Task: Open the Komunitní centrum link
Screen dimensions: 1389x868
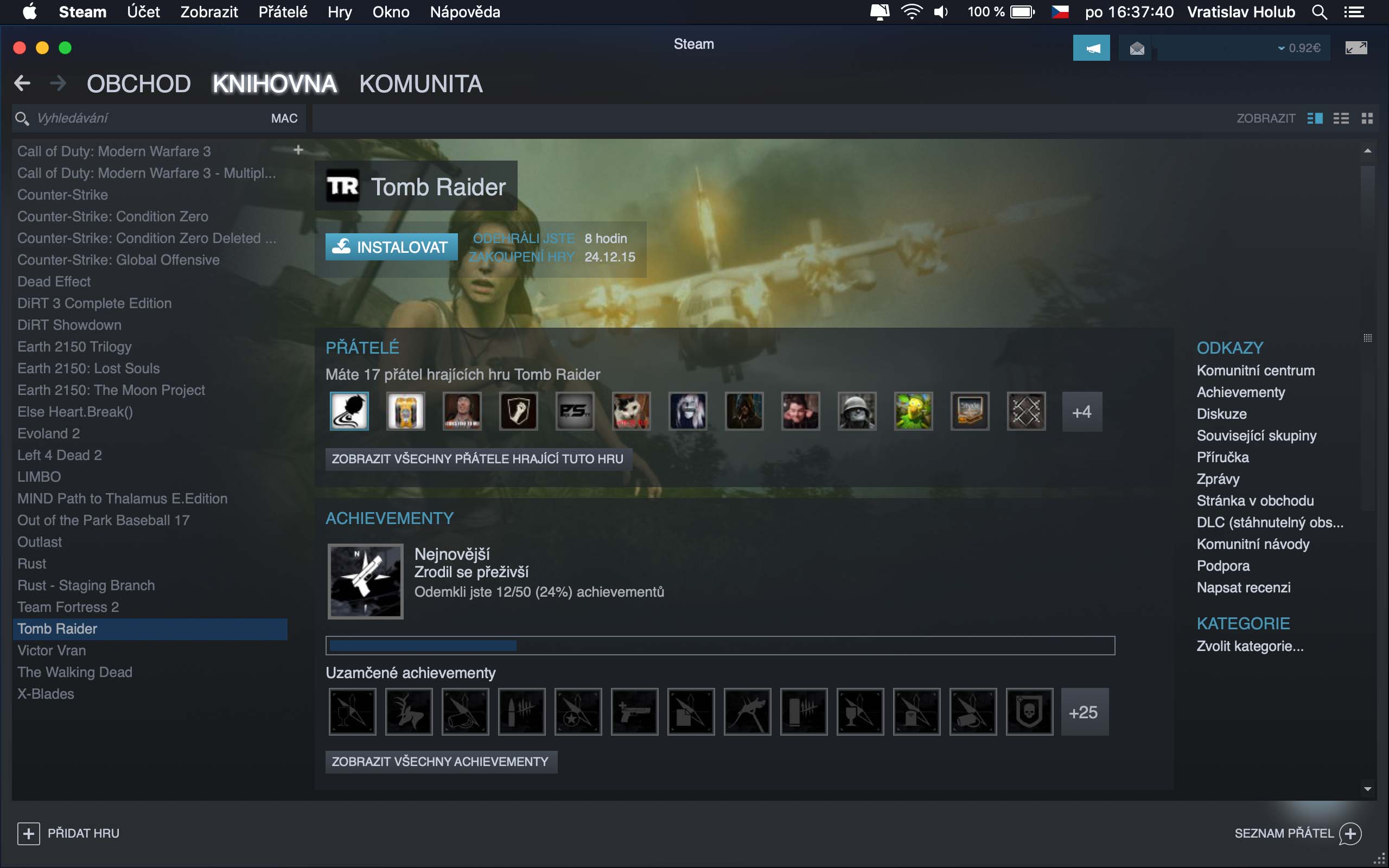Action: coord(1256,371)
